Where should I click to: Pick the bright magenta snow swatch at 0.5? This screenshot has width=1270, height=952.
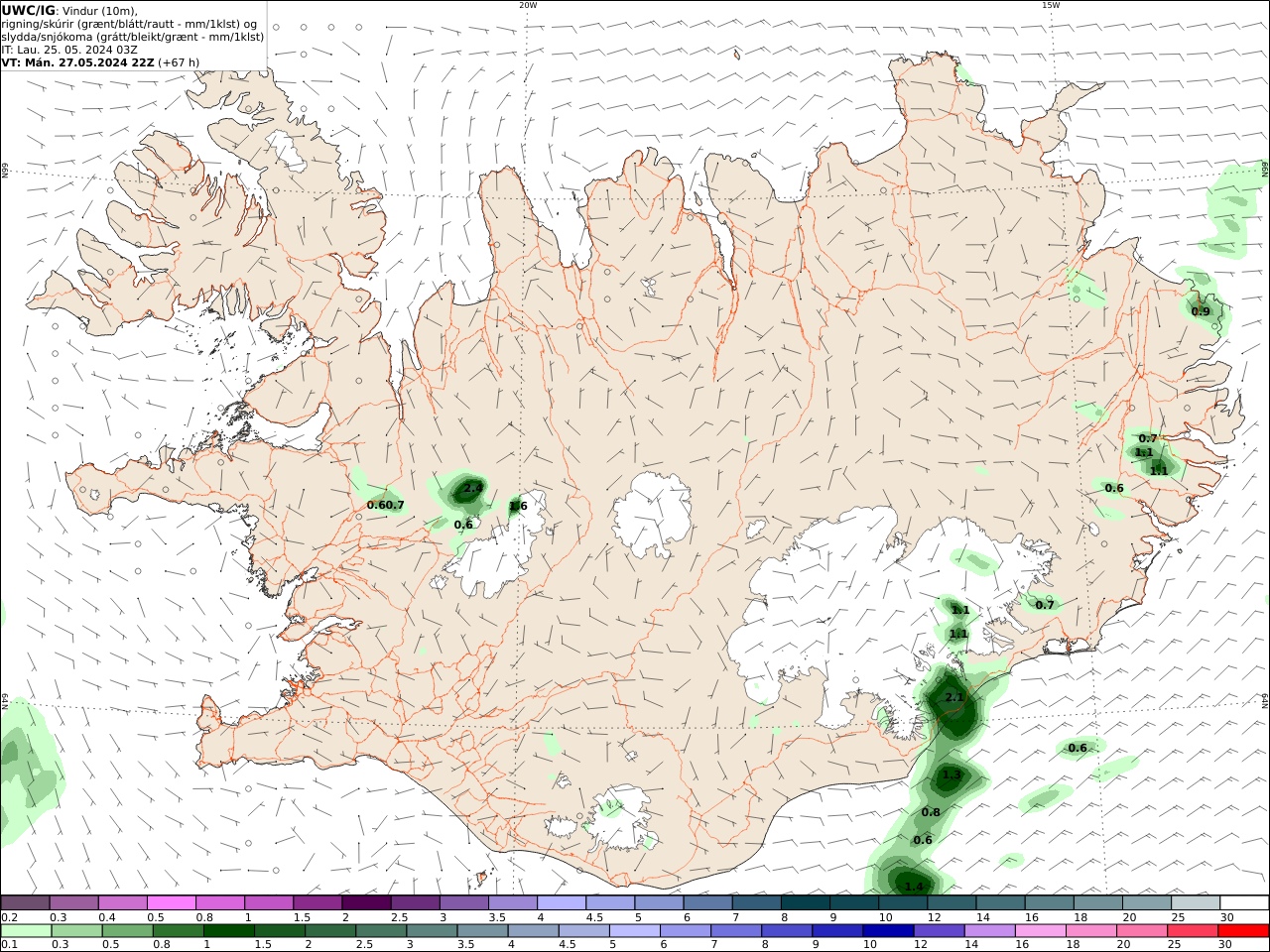(171, 903)
